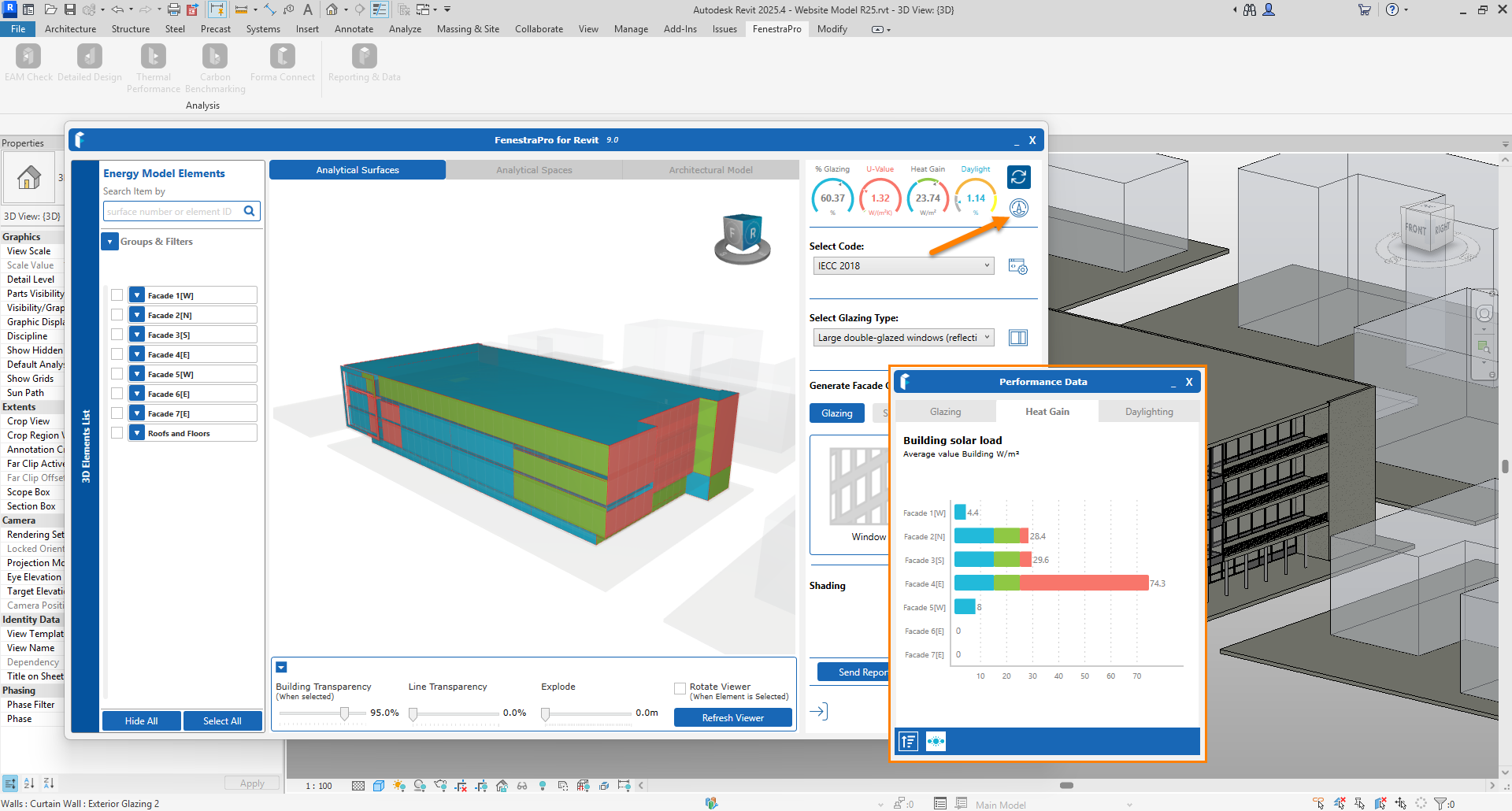
Task: Click the chart list icon in Performance Data footer
Action: 908,742
